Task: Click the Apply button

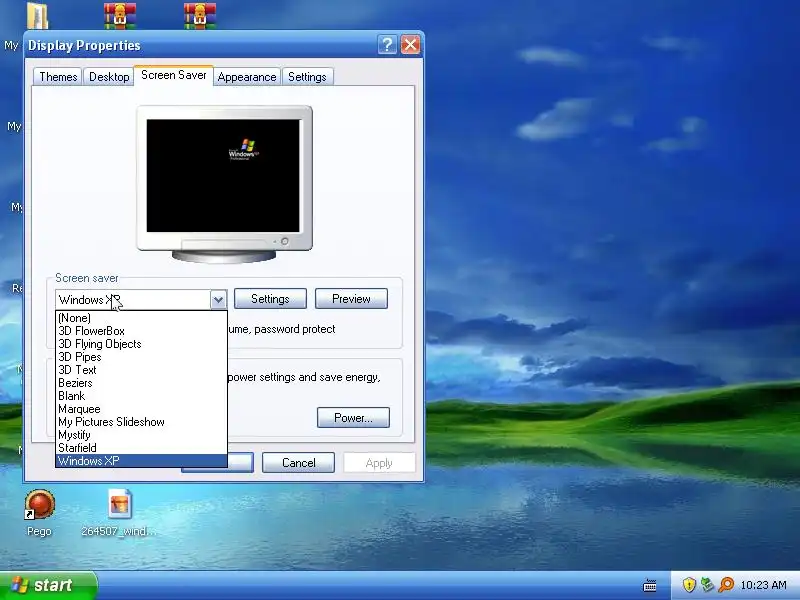Action: [x=379, y=463]
